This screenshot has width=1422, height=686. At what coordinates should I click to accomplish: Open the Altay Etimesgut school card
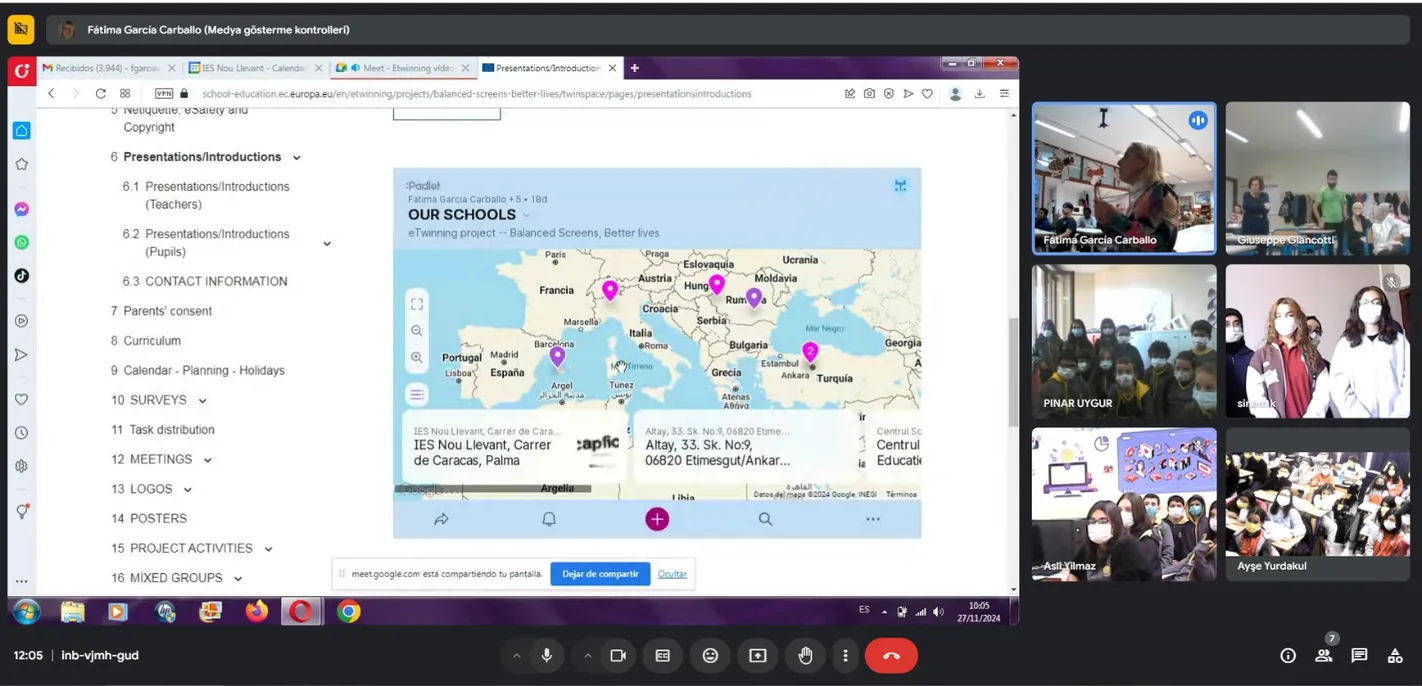pyautogui.click(x=746, y=446)
